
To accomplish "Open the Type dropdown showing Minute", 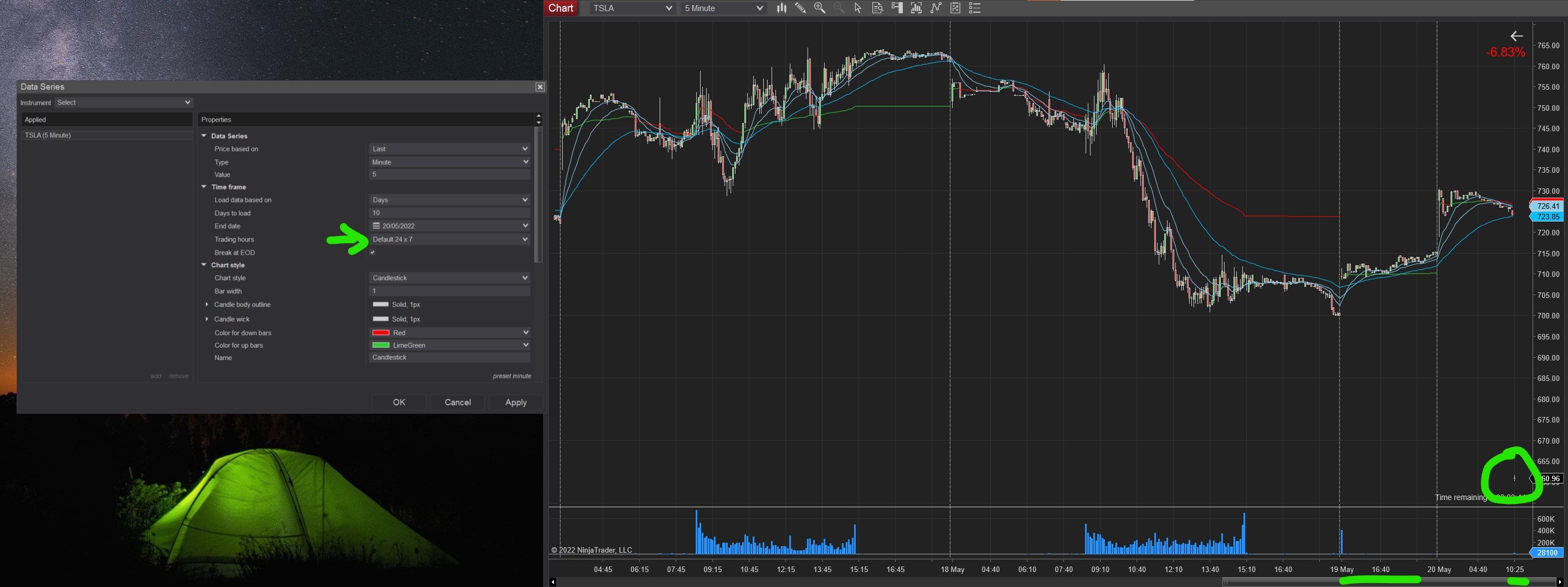I will 450,162.
